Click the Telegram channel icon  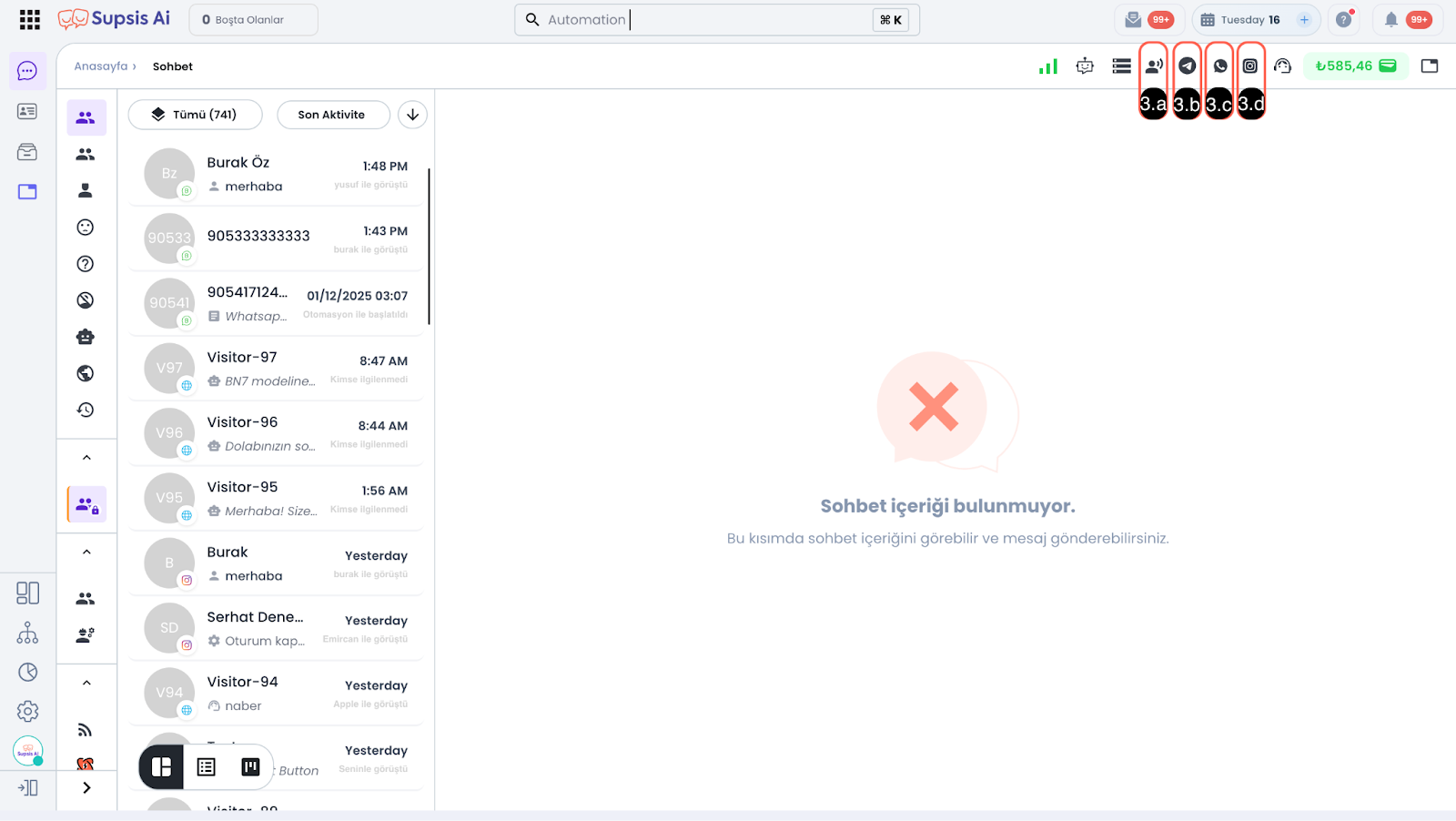[1187, 66]
